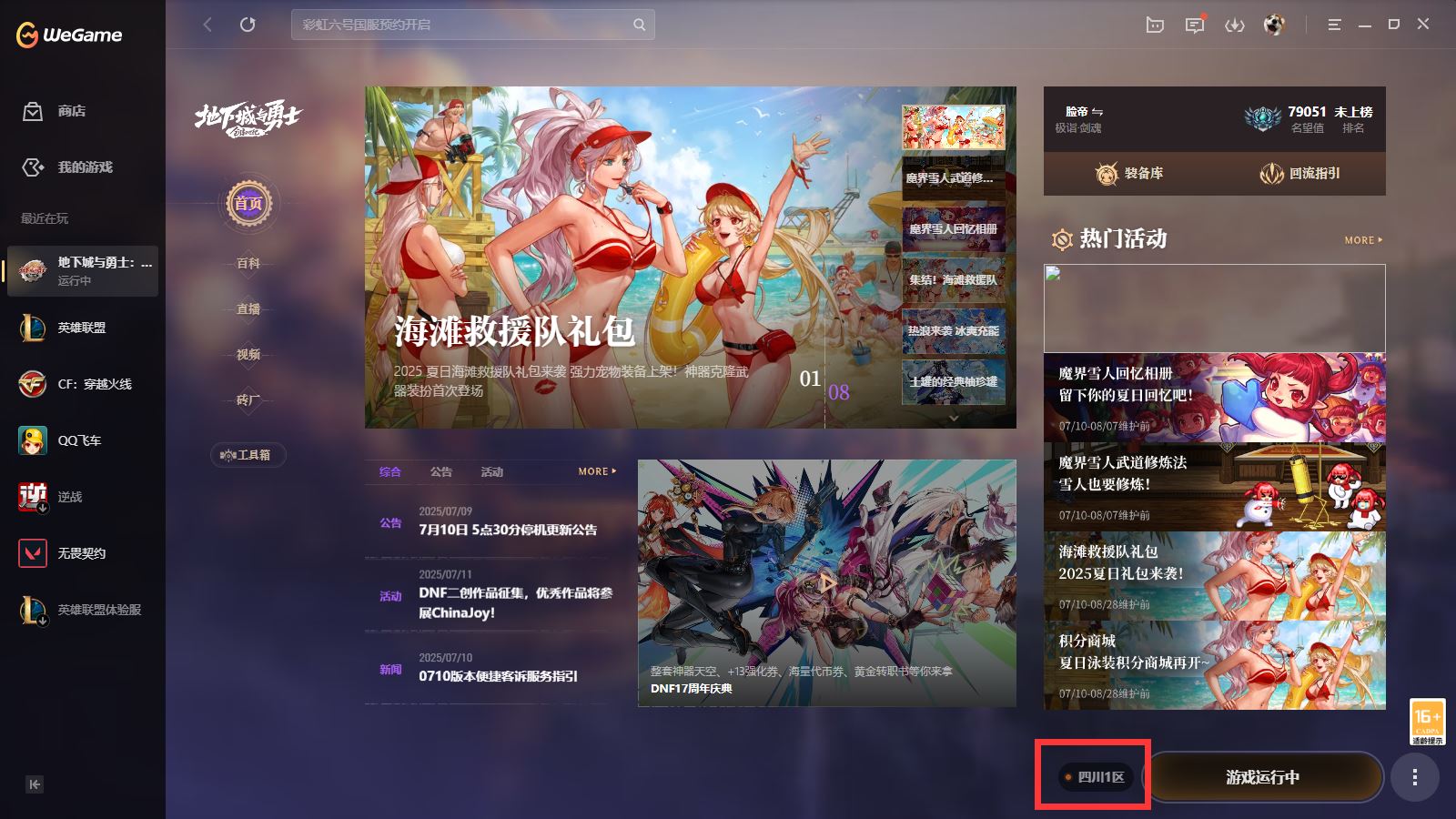Open the messages icon with red notification dot
The width and height of the screenshot is (1456, 819).
[1194, 25]
